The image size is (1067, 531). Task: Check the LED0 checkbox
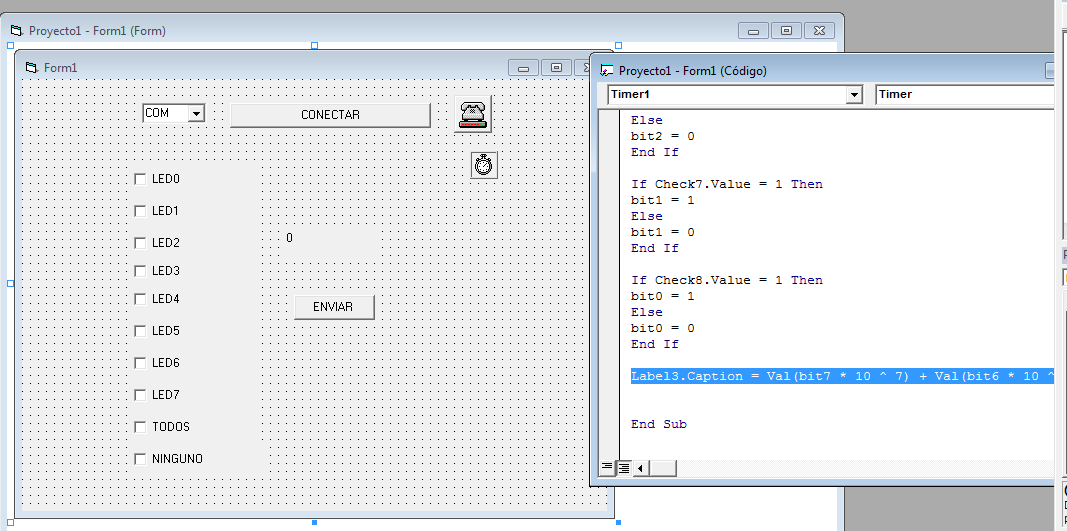tap(140, 179)
